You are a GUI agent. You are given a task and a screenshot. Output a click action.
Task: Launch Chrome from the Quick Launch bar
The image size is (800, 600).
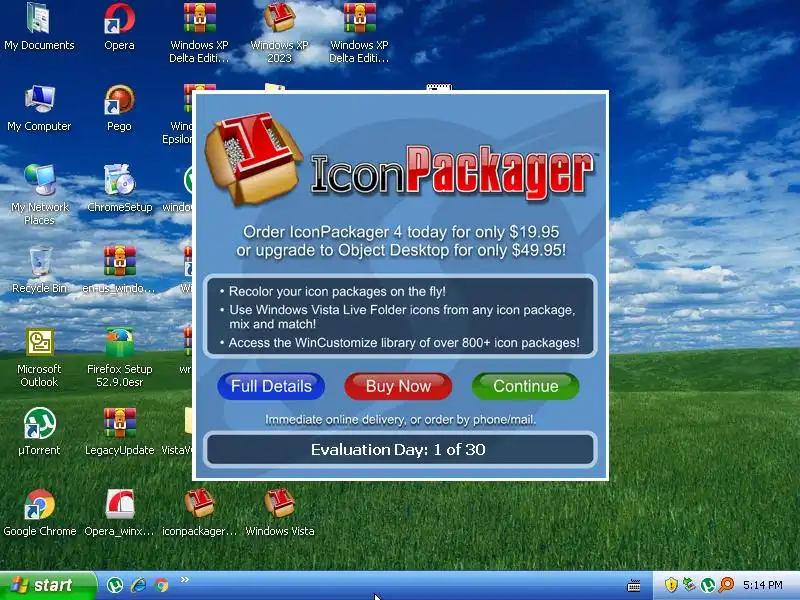[162, 585]
